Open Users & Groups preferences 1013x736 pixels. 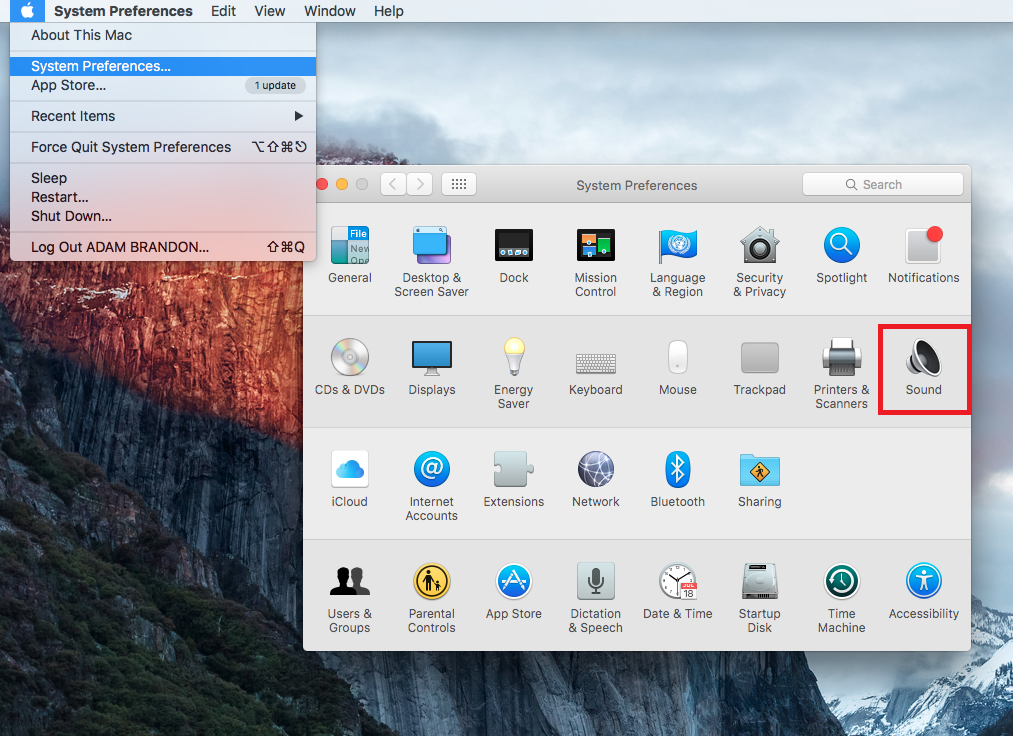[x=350, y=598]
